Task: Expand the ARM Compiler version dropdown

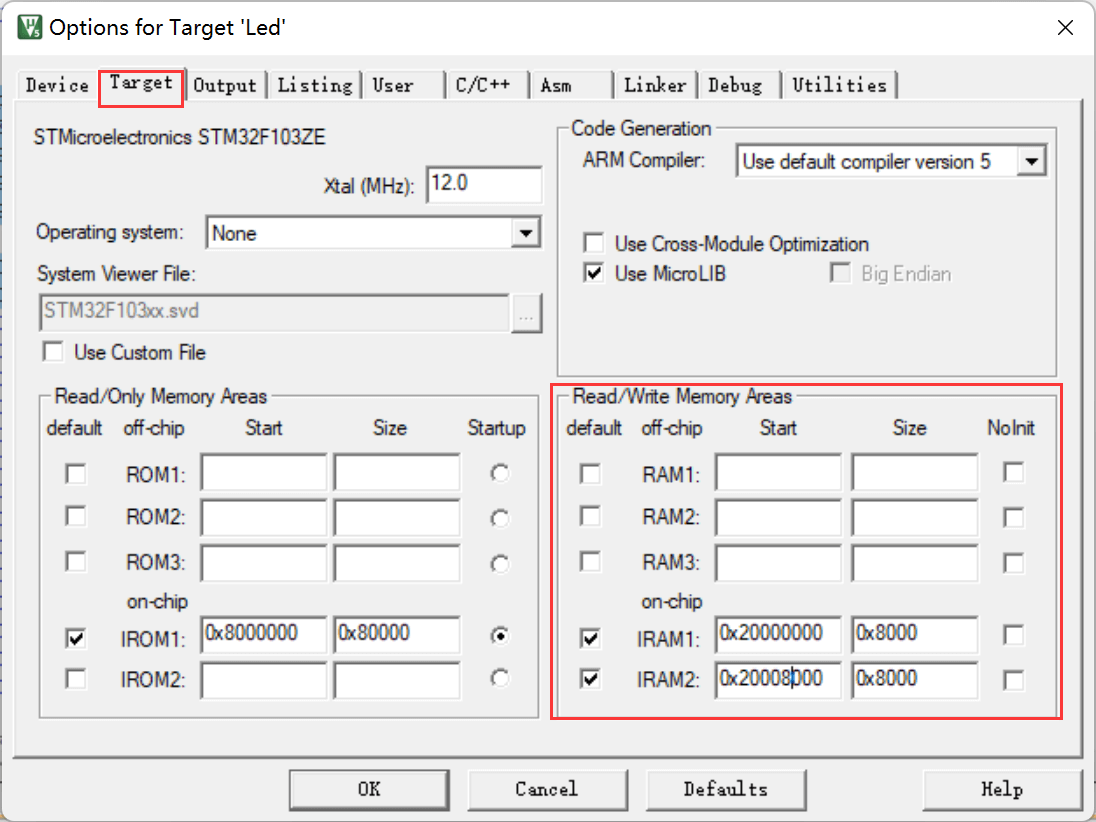Action: [1032, 162]
